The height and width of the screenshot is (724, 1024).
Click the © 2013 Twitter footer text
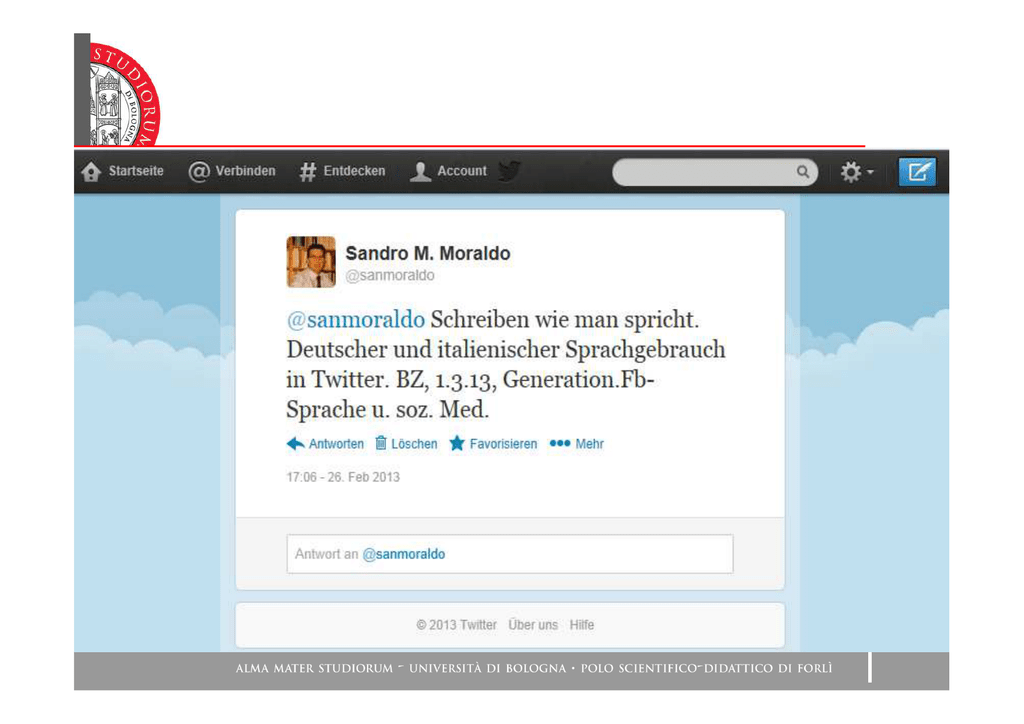tap(456, 625)
